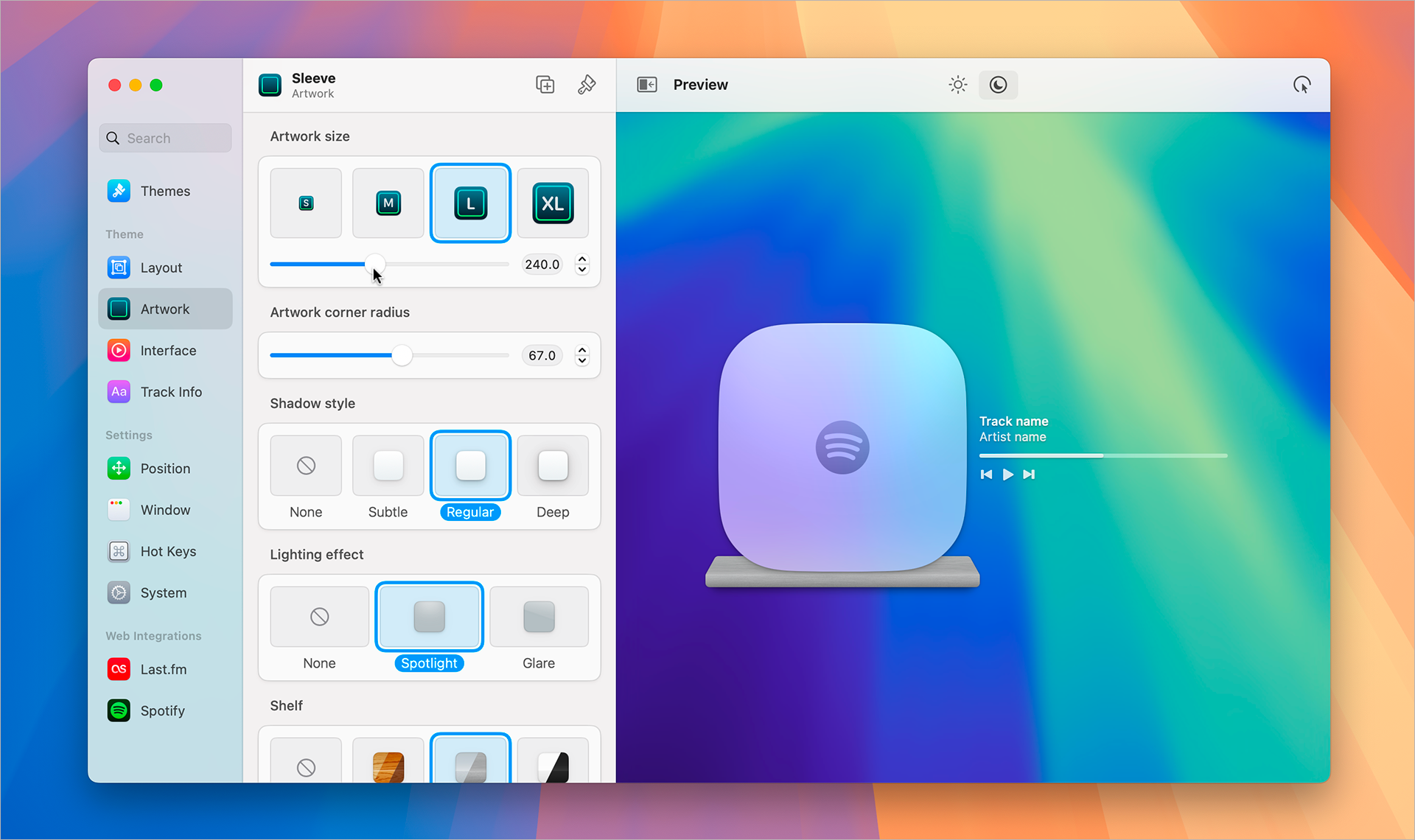Click the next track button in preview
The width and height of the screenshot is (1415, 840).
[x=1029, y=475]
